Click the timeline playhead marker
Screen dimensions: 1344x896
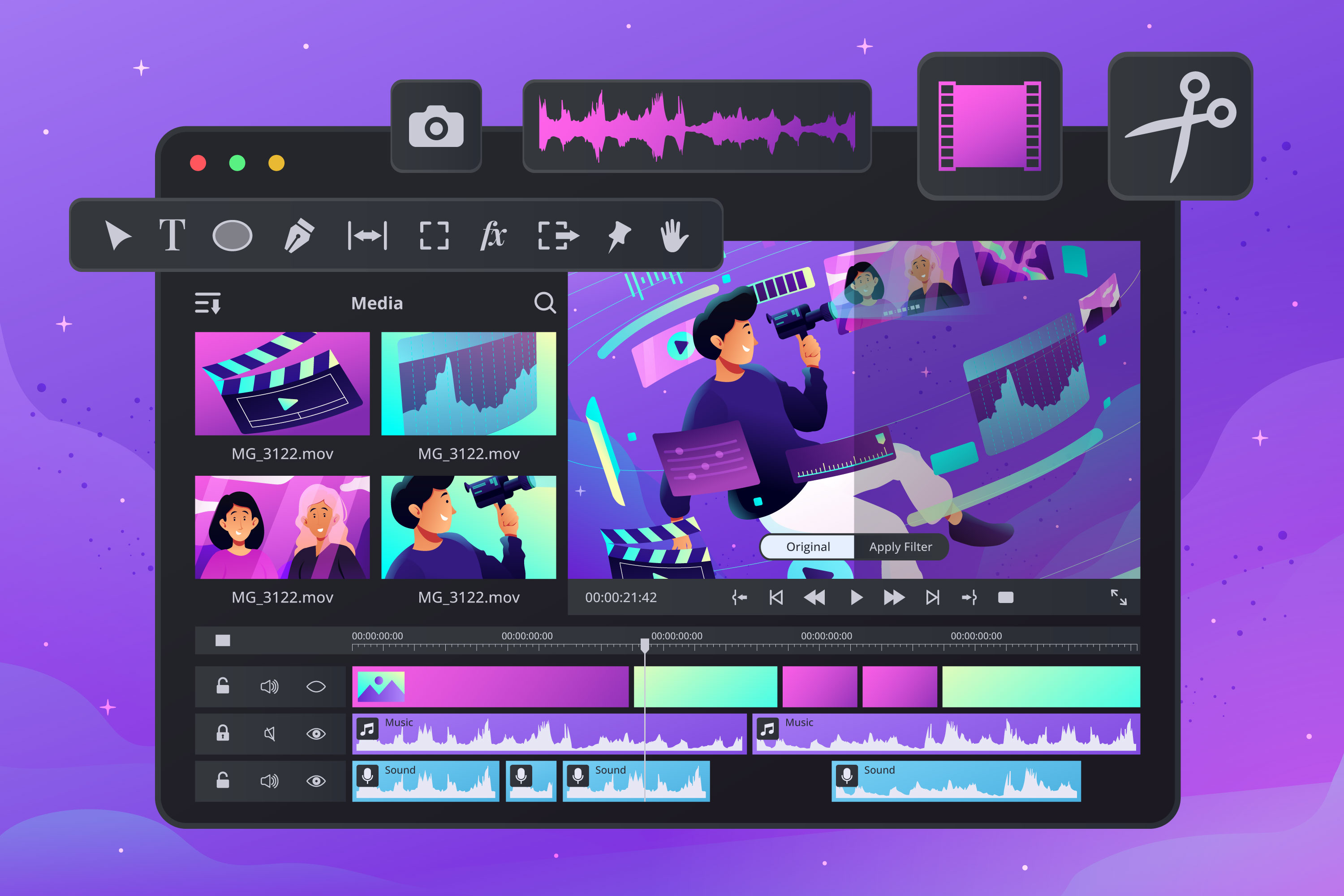pyautogui.click(x=645, y=645)
